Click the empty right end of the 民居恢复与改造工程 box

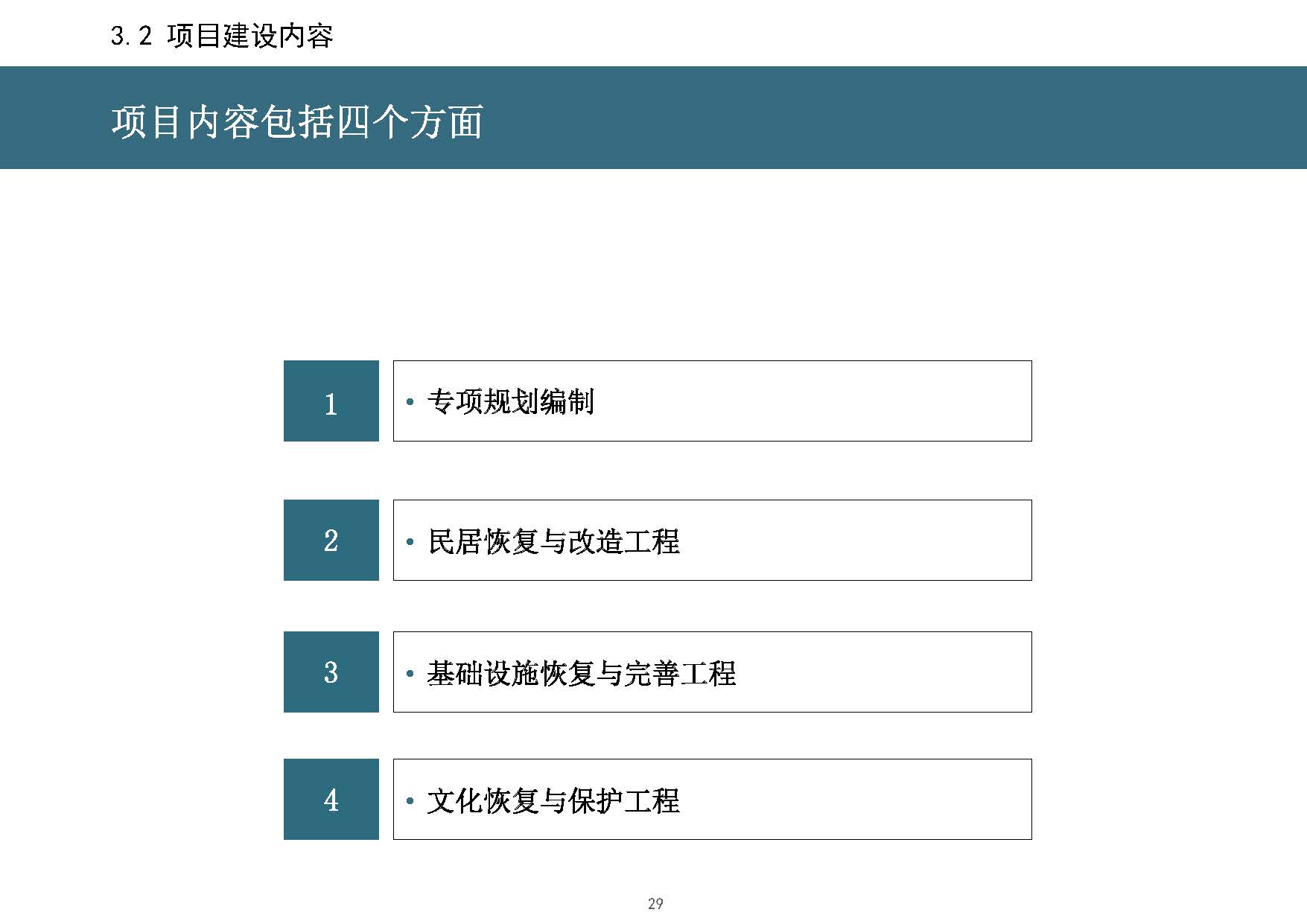click(x=856, y=541)
